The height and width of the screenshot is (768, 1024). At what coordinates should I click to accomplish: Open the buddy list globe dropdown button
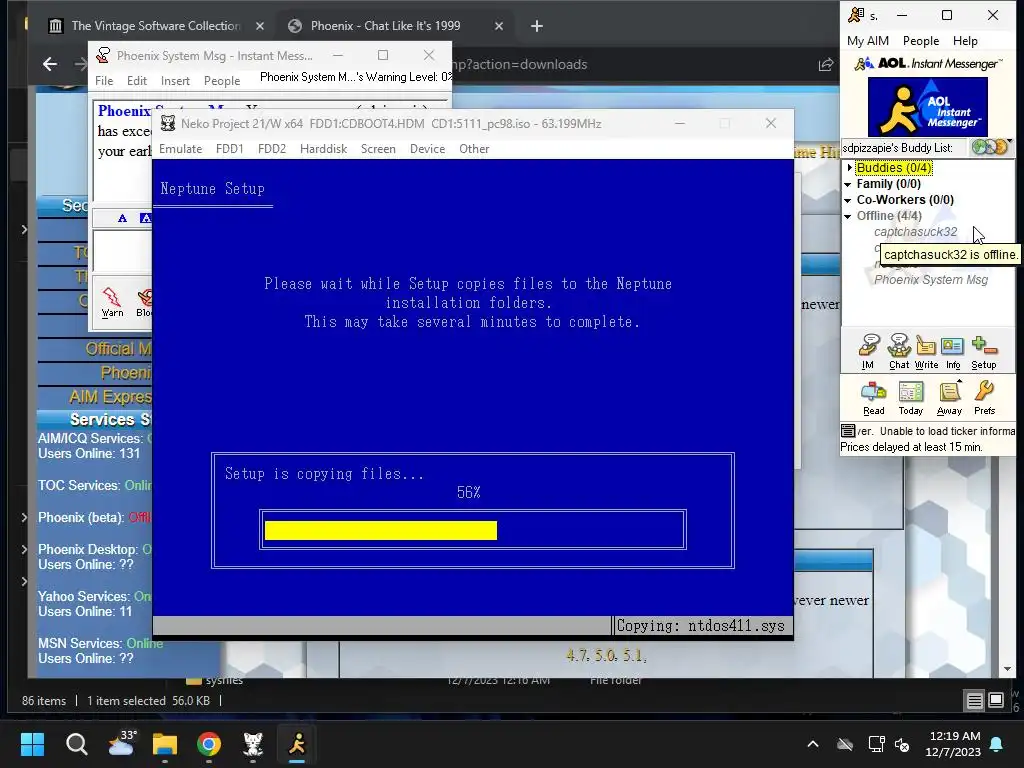[x=990, y=147]
